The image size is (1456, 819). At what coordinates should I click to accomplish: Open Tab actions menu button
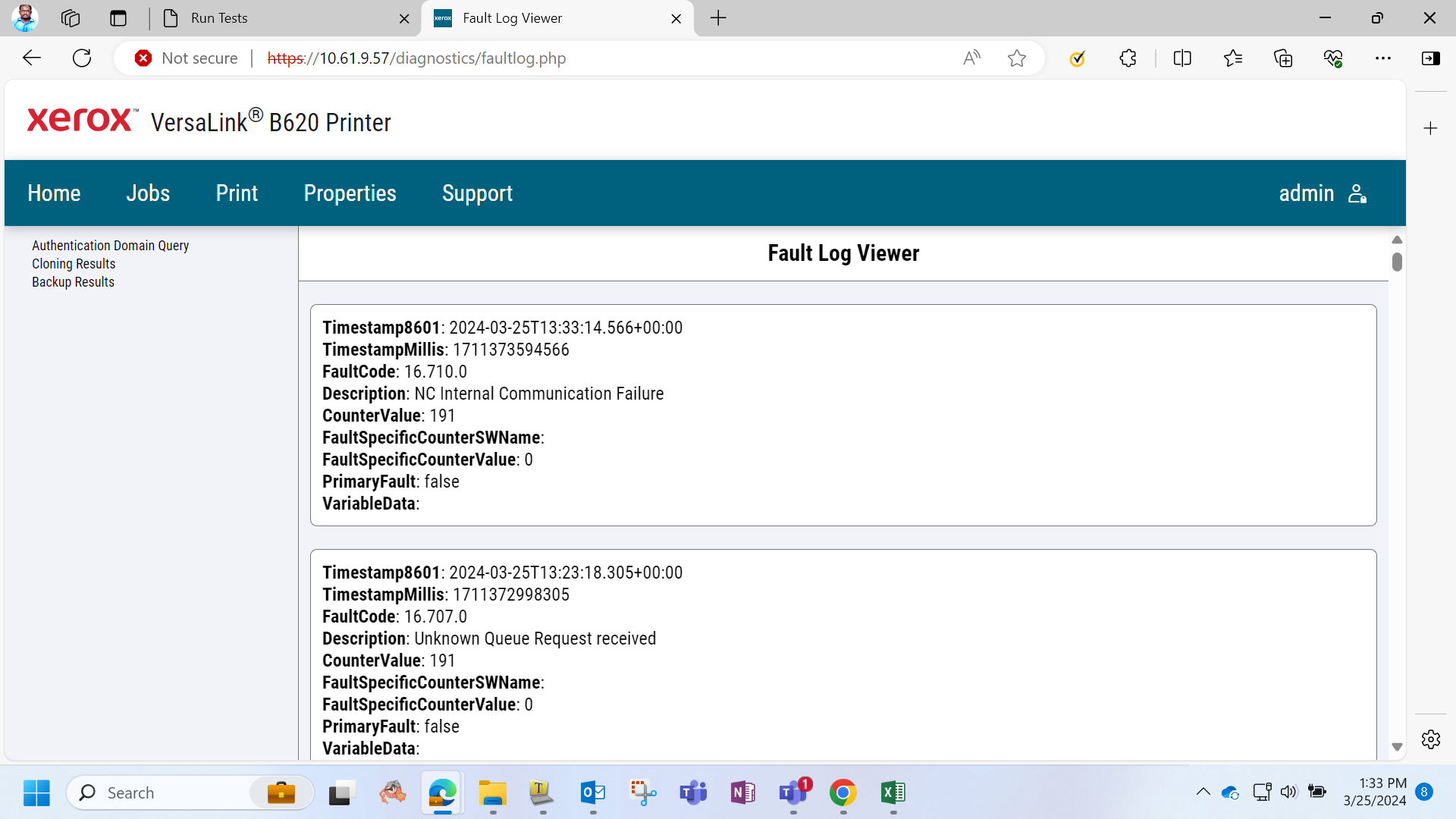click(x=118, y=18)
